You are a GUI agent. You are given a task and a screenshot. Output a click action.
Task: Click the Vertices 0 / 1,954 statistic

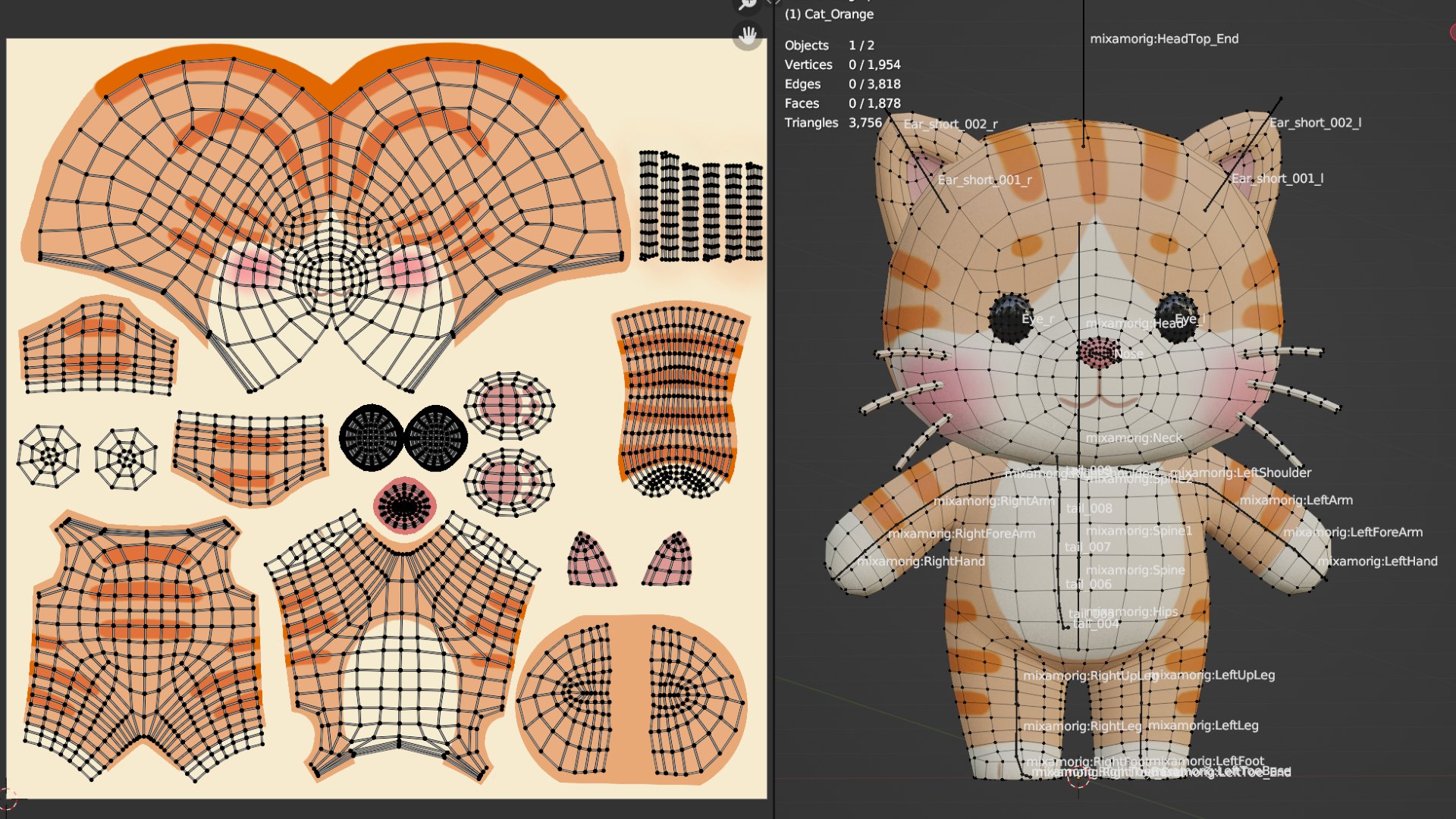(x=843, y=64)
